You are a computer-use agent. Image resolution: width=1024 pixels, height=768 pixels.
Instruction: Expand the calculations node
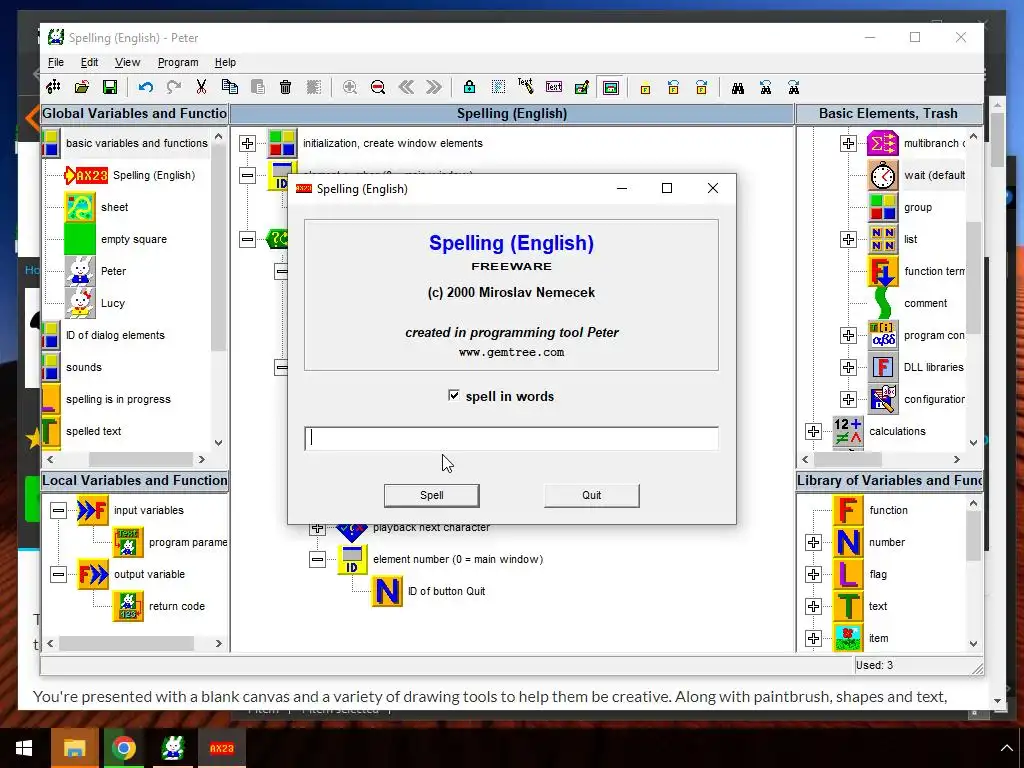(x=813, y=431)
